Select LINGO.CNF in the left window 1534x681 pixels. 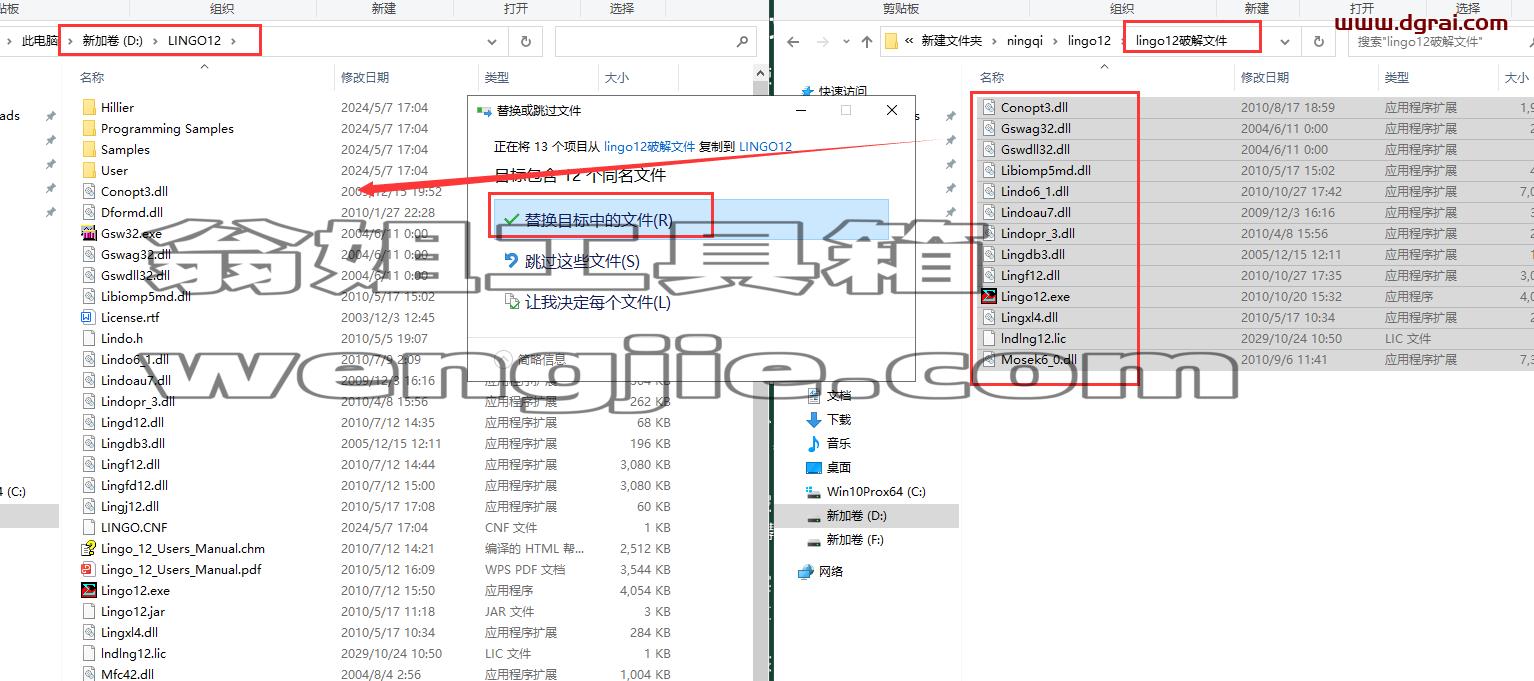point(134,527)
